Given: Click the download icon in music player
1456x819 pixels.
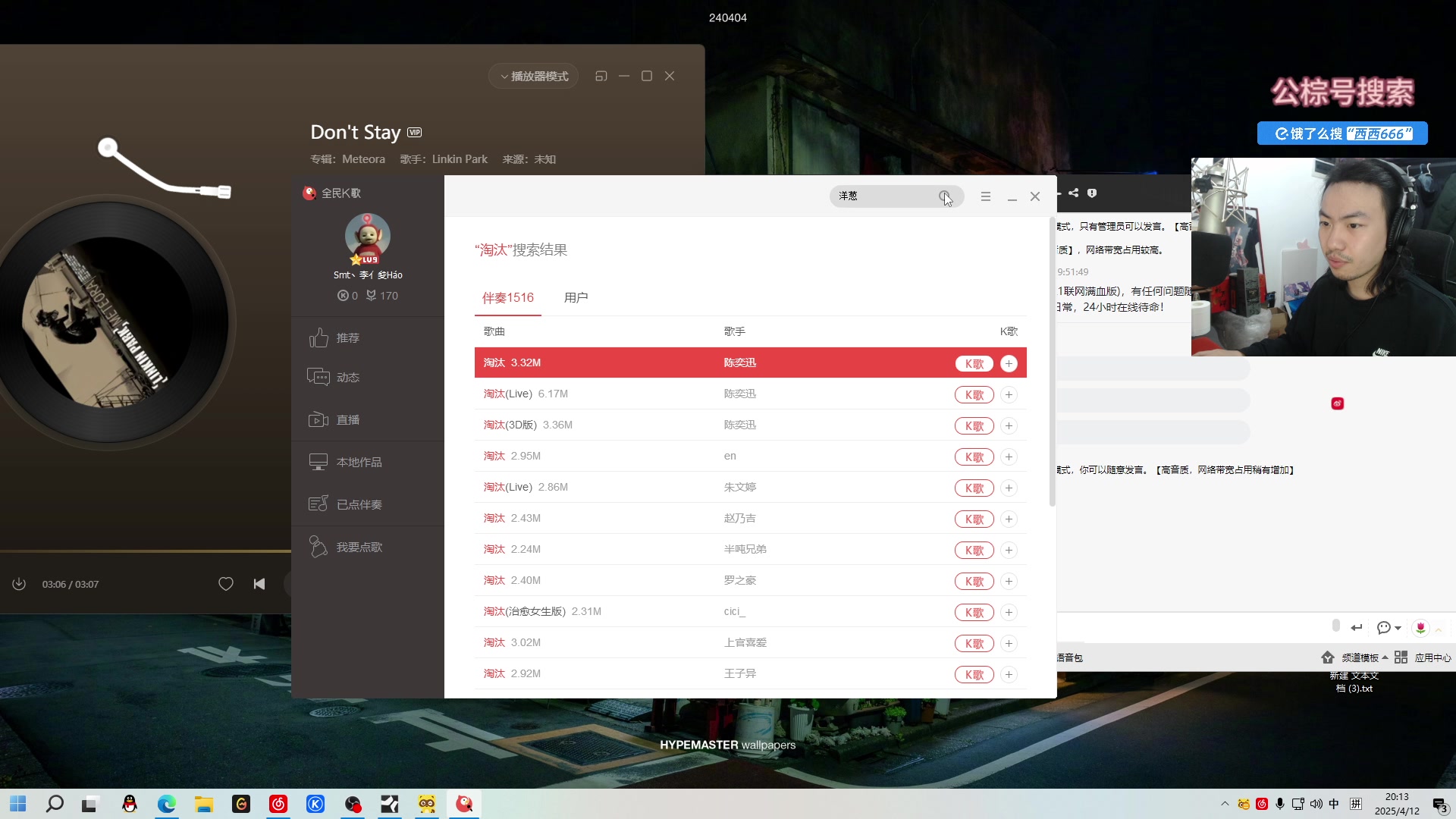Looking at the screenshot, I should [19, 584].
